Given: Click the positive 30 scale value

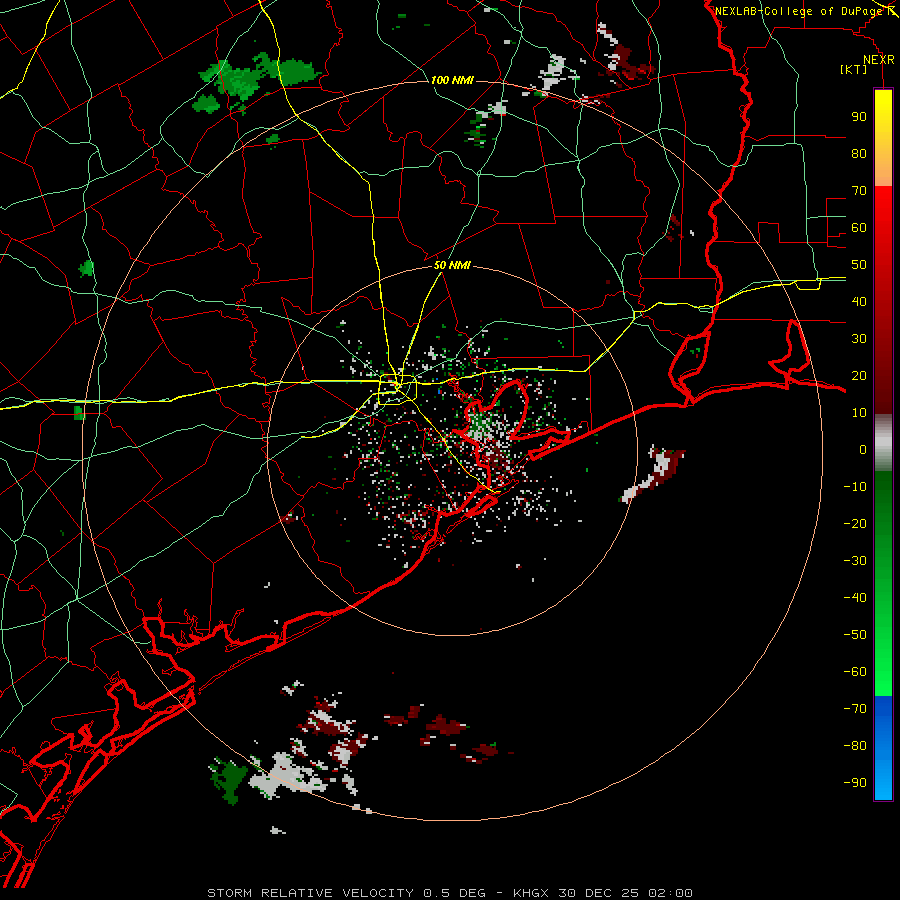Looking at the screenshot, I should tap(859, 339).
